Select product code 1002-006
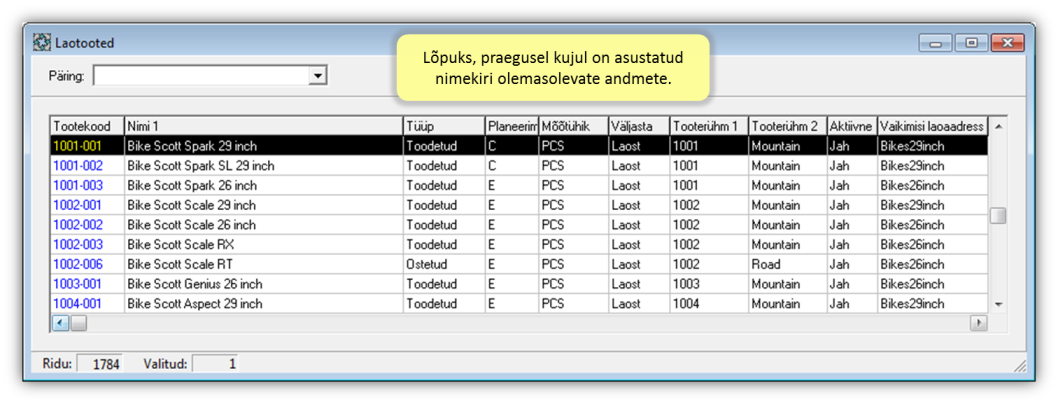 pos(78,264)
